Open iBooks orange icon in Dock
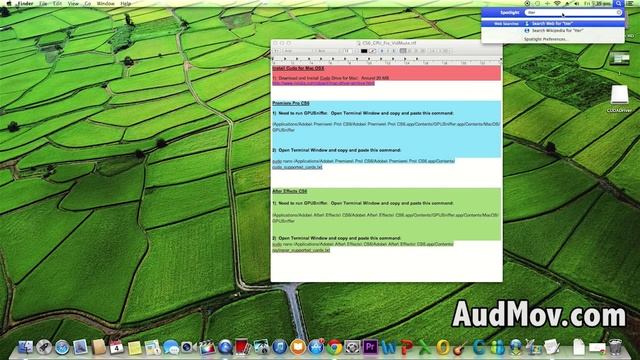Screen dimensions: 640x360 (298, 347)
